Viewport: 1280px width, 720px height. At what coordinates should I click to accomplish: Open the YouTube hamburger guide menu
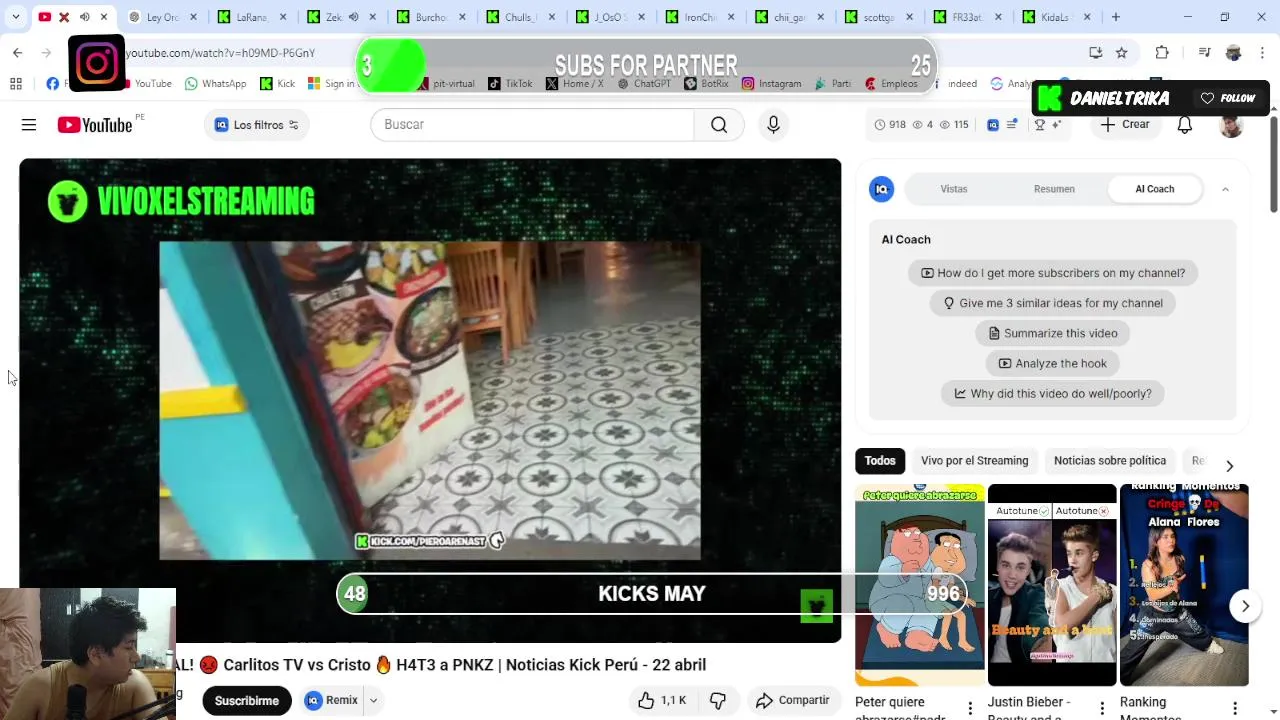click(x=29, y=125)
